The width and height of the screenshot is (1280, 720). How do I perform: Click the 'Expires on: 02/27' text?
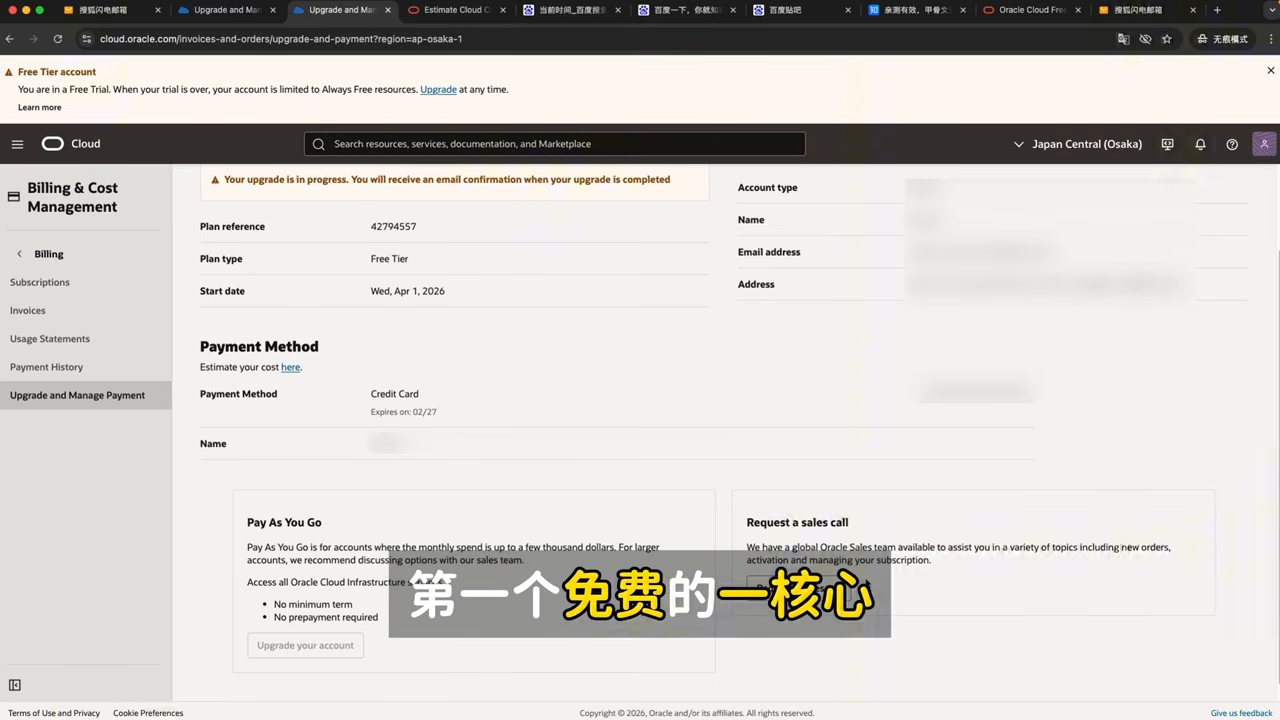pos(404,412)
